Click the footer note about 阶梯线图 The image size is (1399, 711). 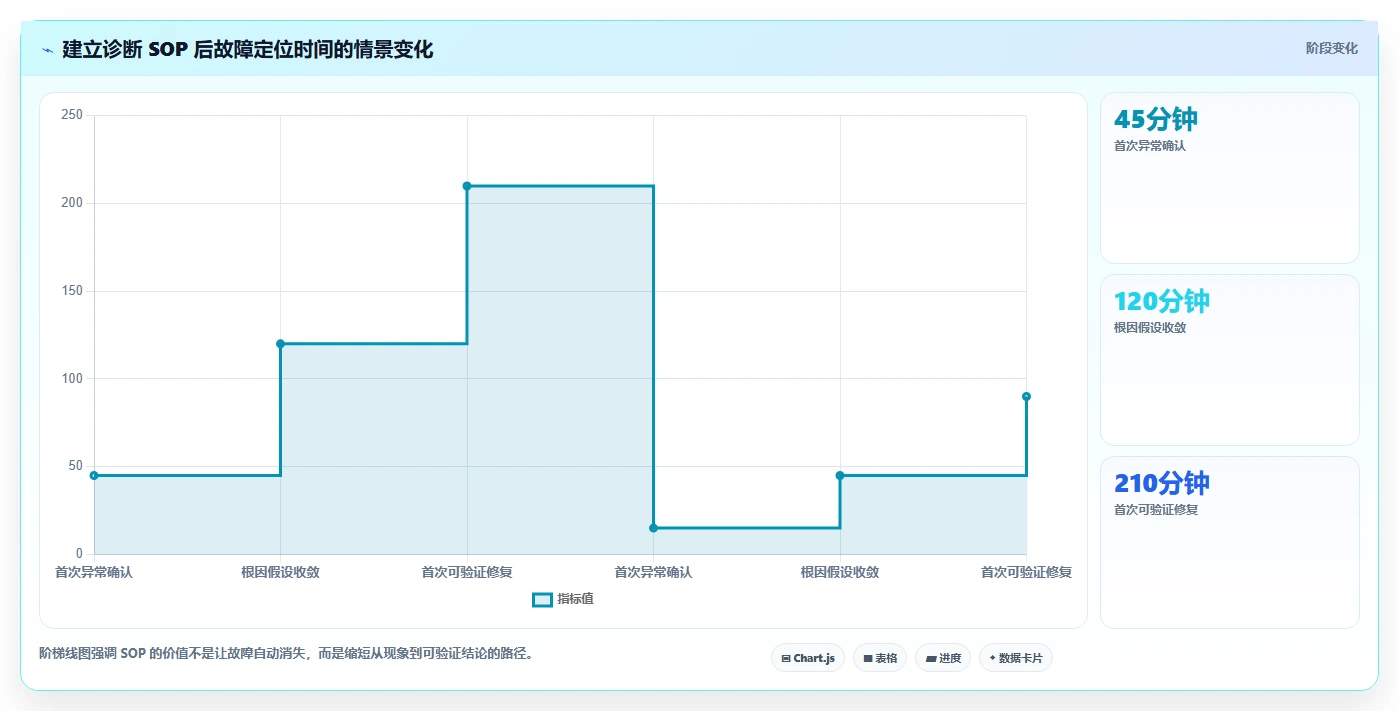(288, 654)
